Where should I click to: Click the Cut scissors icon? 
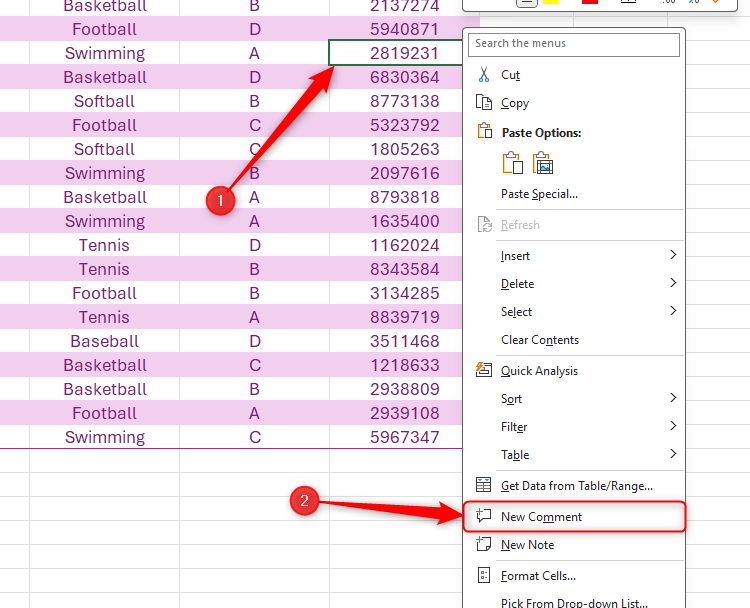click(x=484, y=75)
